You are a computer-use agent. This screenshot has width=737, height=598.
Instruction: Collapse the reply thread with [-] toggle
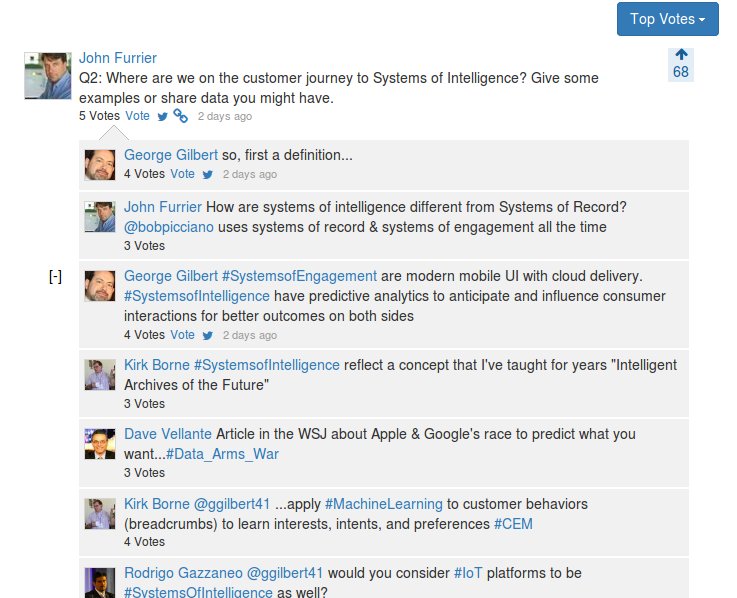(55, 277)
